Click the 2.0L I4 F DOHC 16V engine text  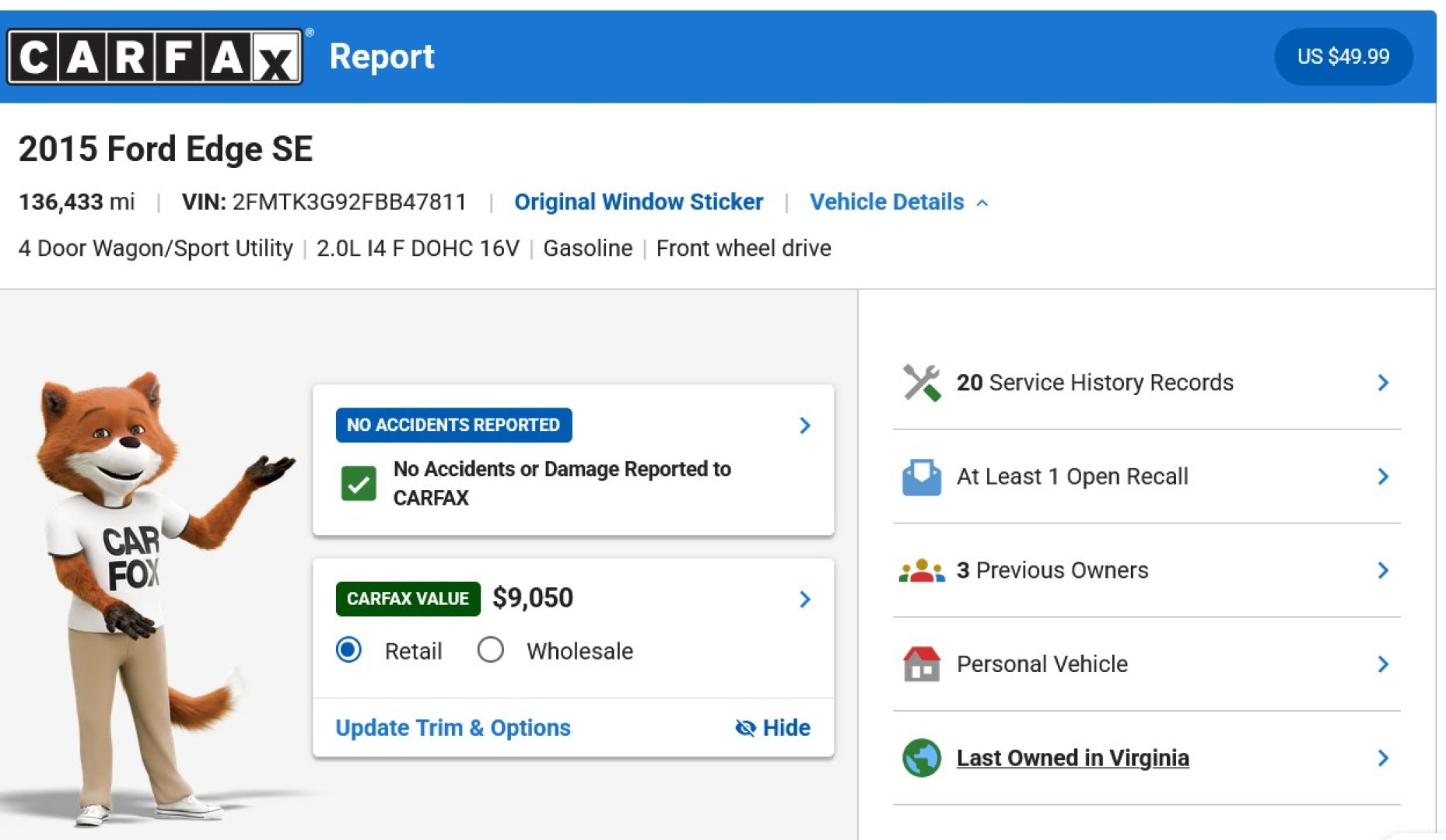(418, 249)
